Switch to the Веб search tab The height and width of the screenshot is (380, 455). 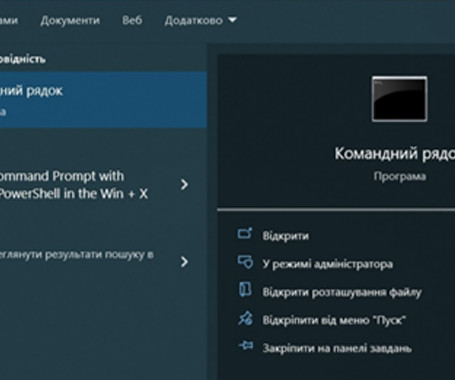[x=132, y=20]
